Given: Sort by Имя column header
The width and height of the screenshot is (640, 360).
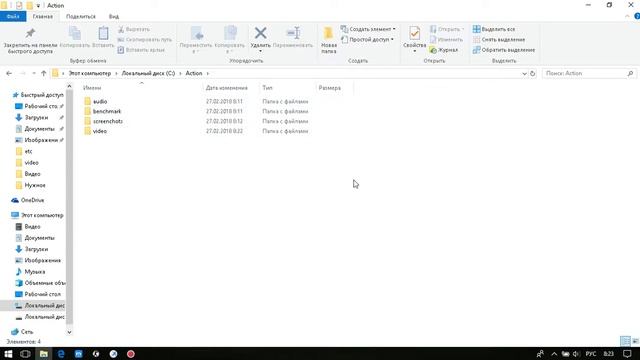Looking at the screenshot, I should pos(92,88).
